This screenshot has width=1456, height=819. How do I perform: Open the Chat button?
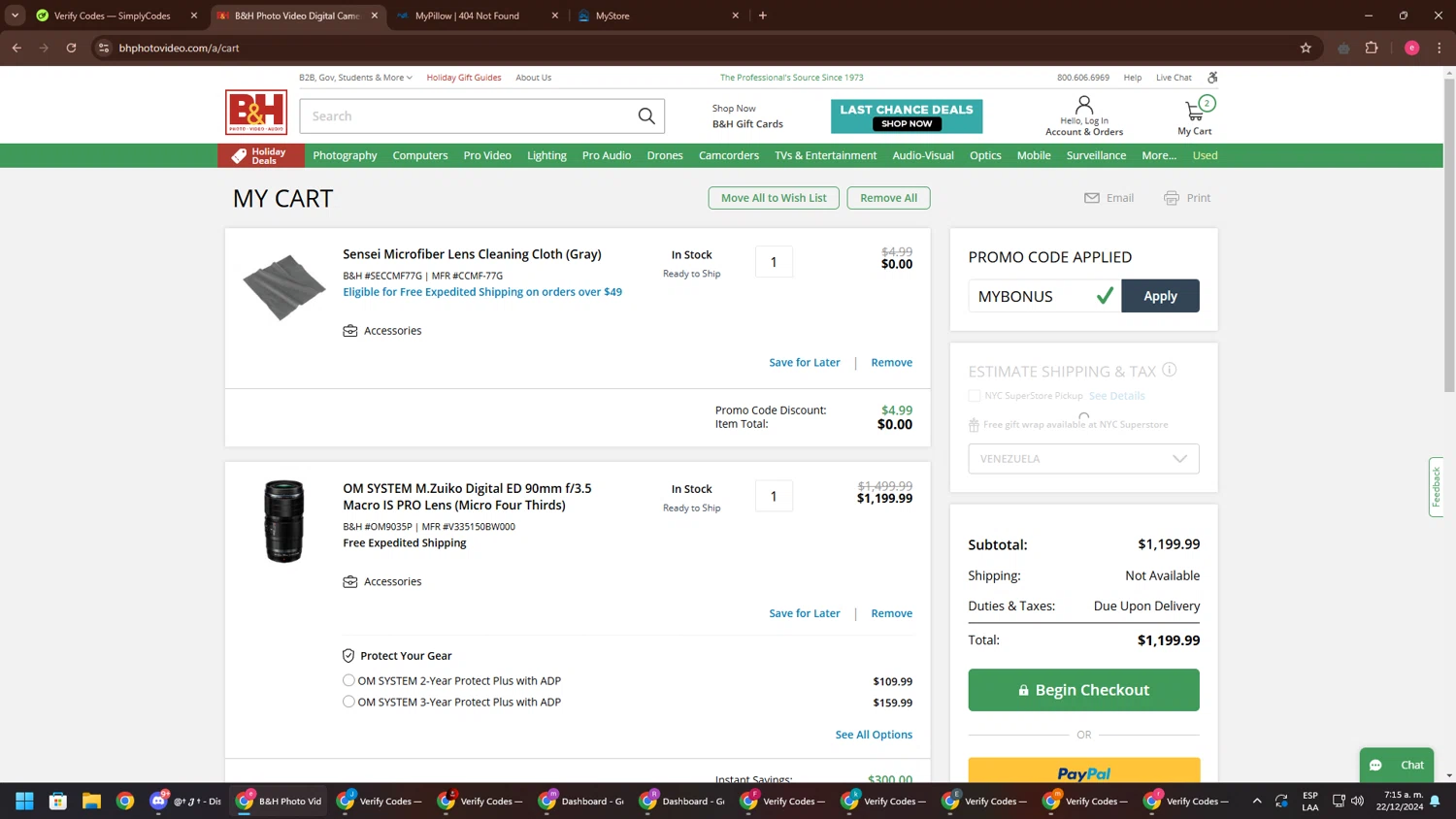1397,765
